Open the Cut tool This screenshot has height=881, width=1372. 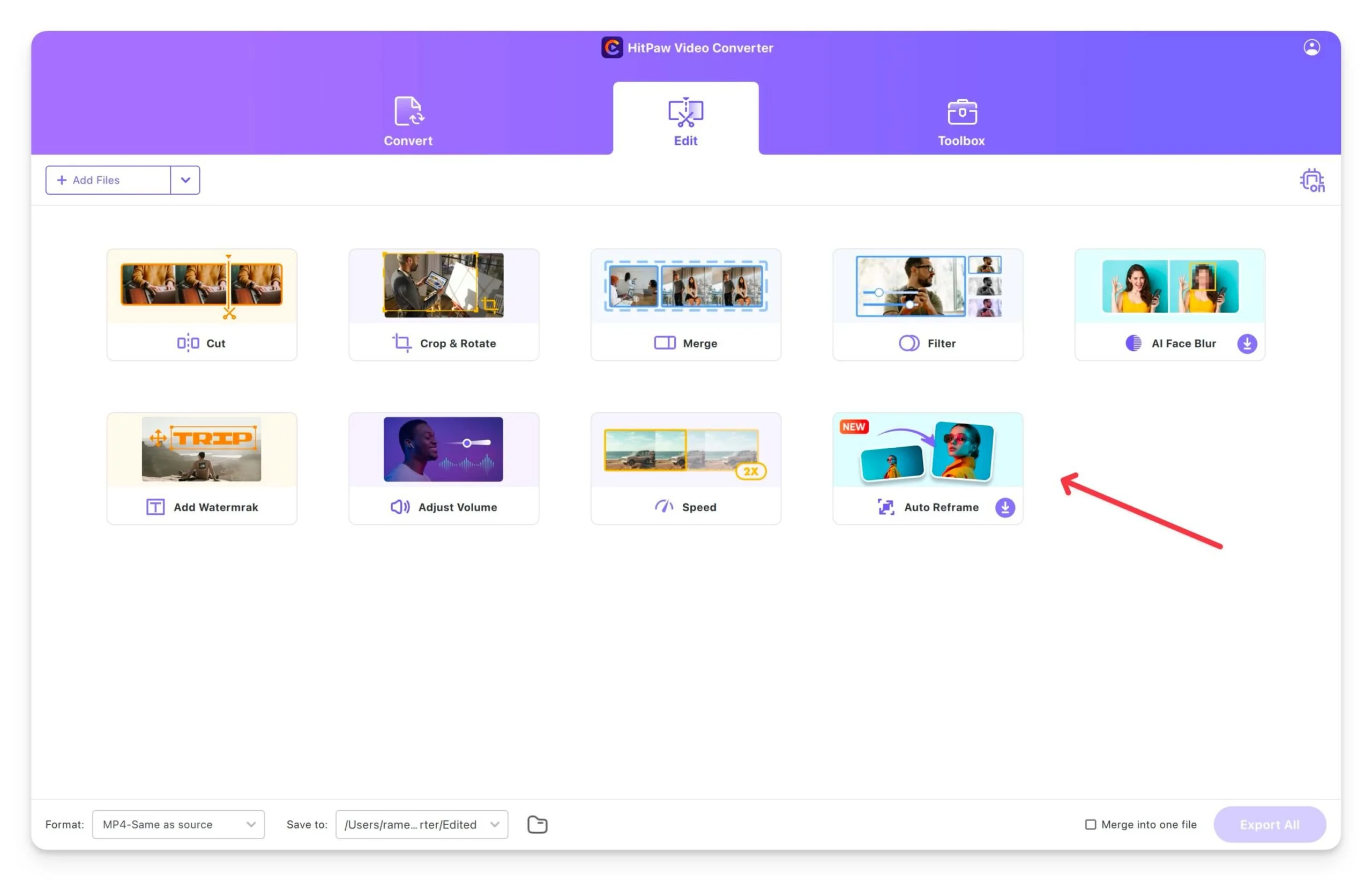pyautogui.click(x=201, y=305)
